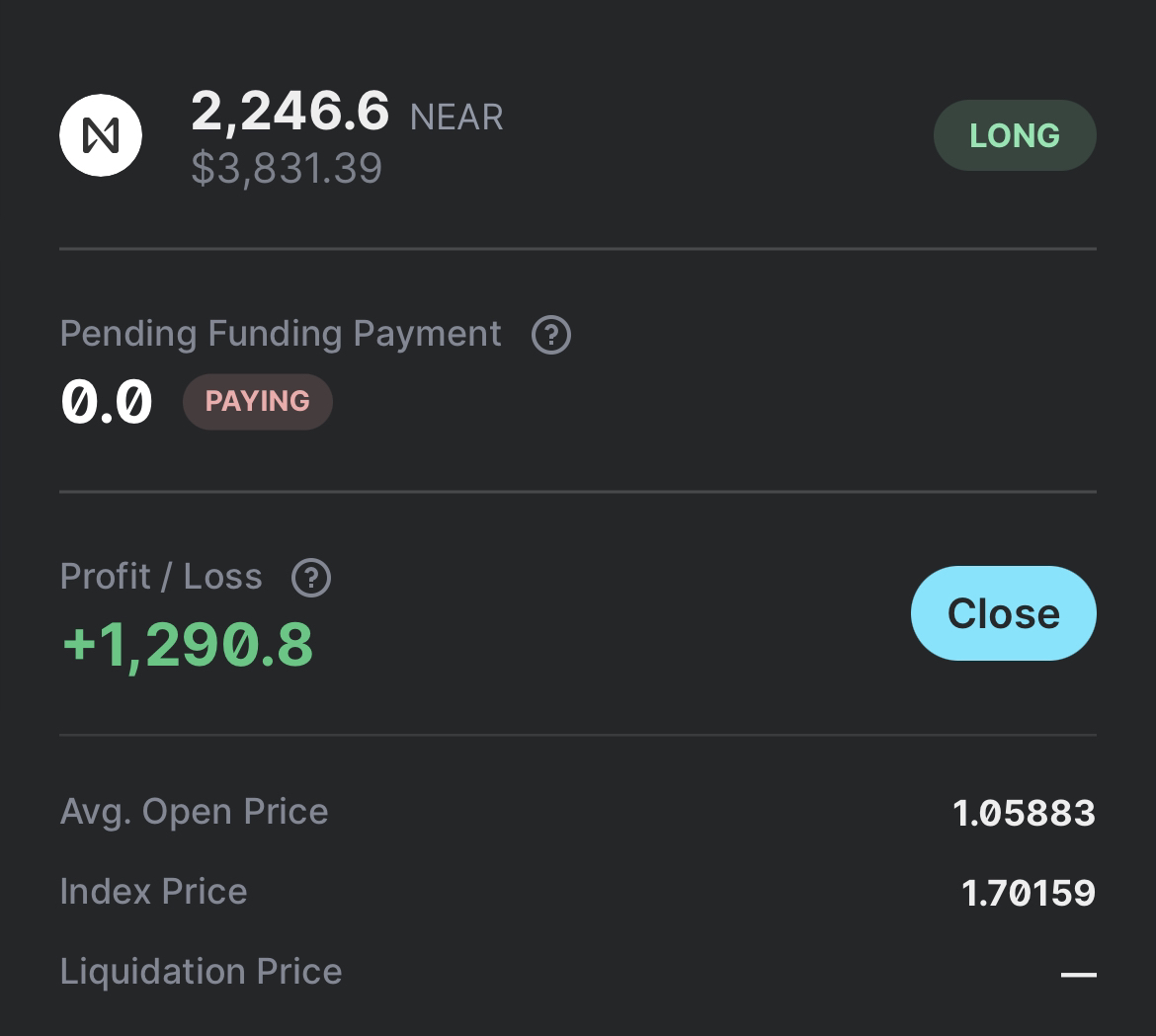1156x1036 pixels.
Task: Open the Pending Funding Payment help tooltip
Action: coord(551,335)
